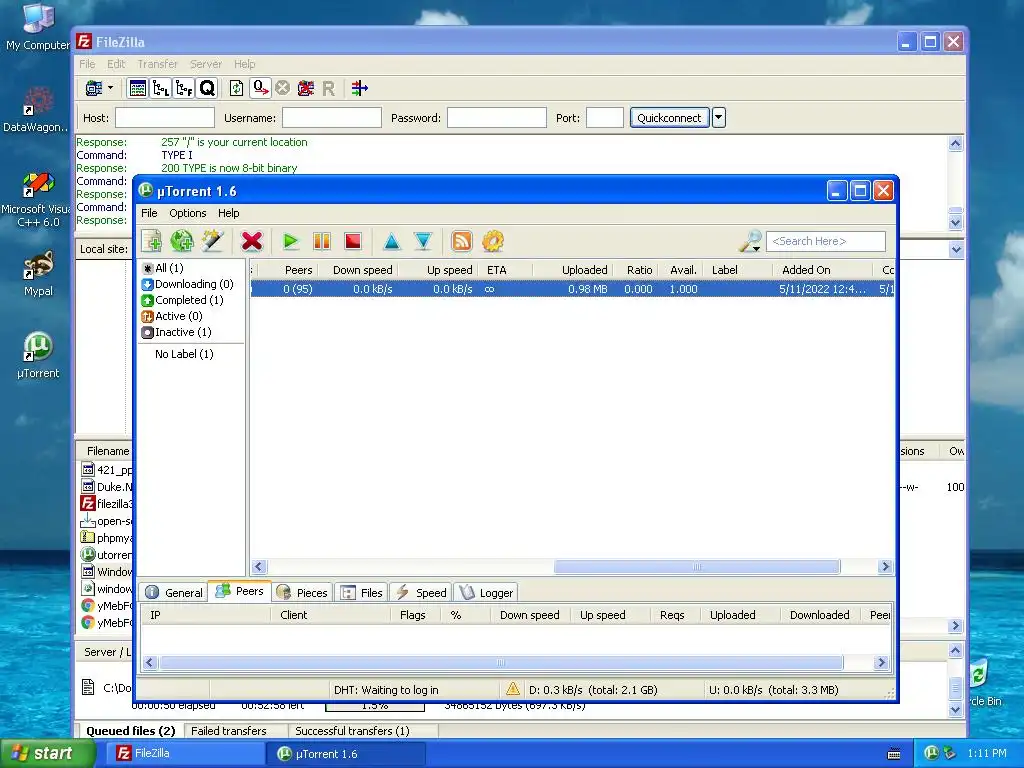Switch to Failed transfers tab in FileZilla
This screenshot has height=768, width=1024.
click(229, 731)
